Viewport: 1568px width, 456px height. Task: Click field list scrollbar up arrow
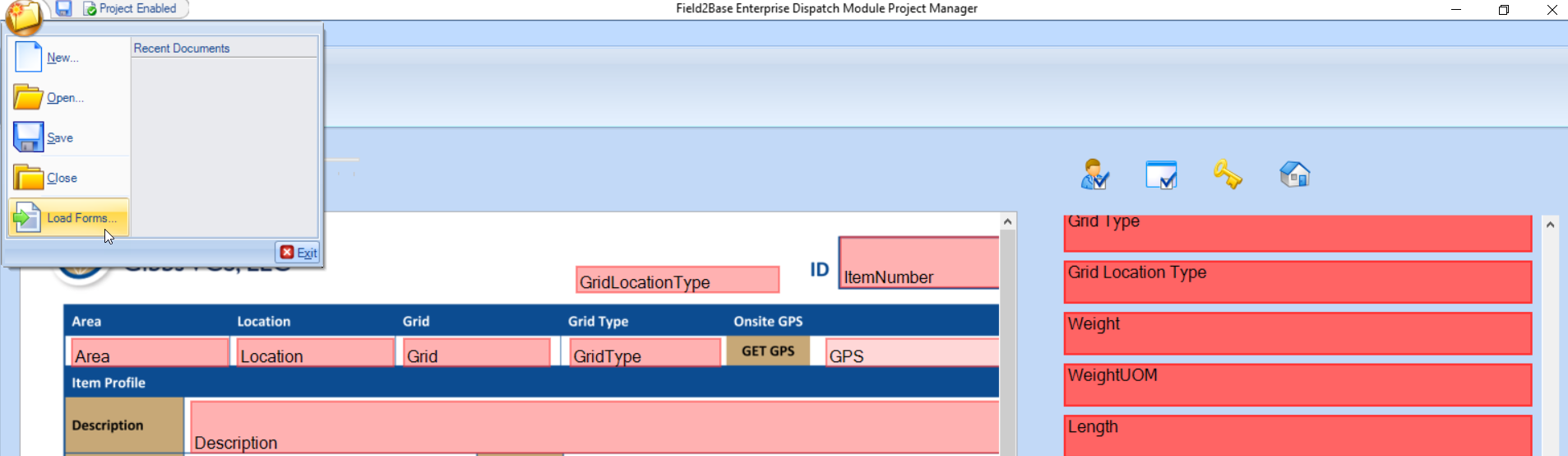pos(1550,224)
